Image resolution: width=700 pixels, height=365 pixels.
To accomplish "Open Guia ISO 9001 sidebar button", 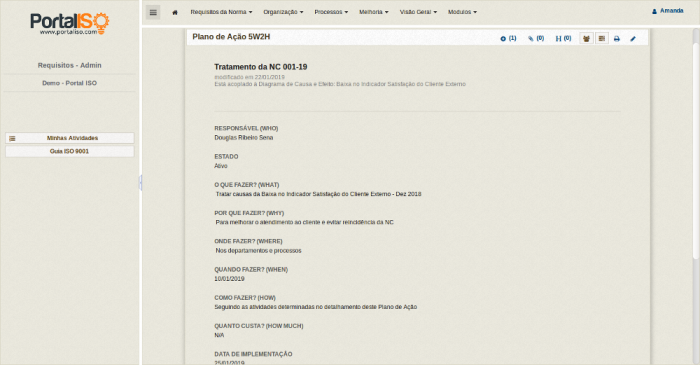I will pyautogui.click(x=70, y=151).
